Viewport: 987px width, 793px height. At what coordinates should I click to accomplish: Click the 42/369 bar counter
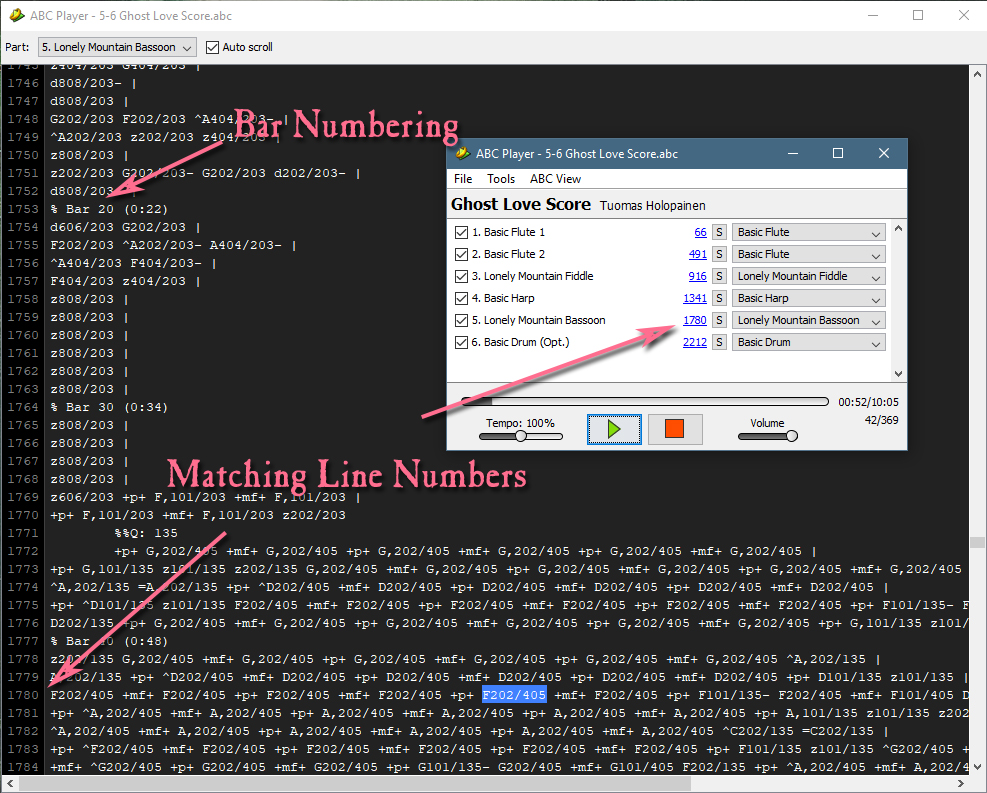(881, 420)
